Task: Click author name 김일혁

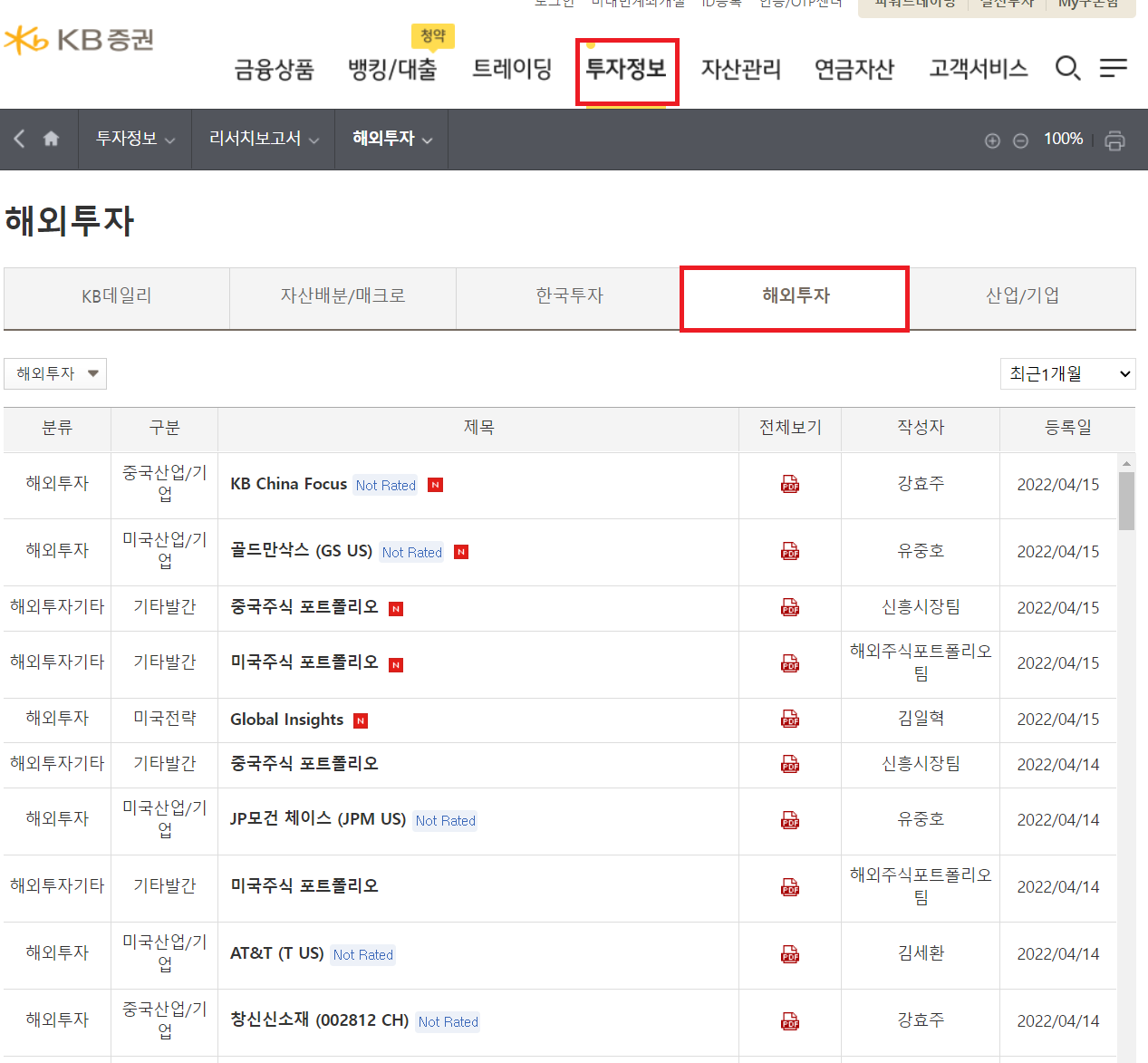Action: [x=921, y=719]
